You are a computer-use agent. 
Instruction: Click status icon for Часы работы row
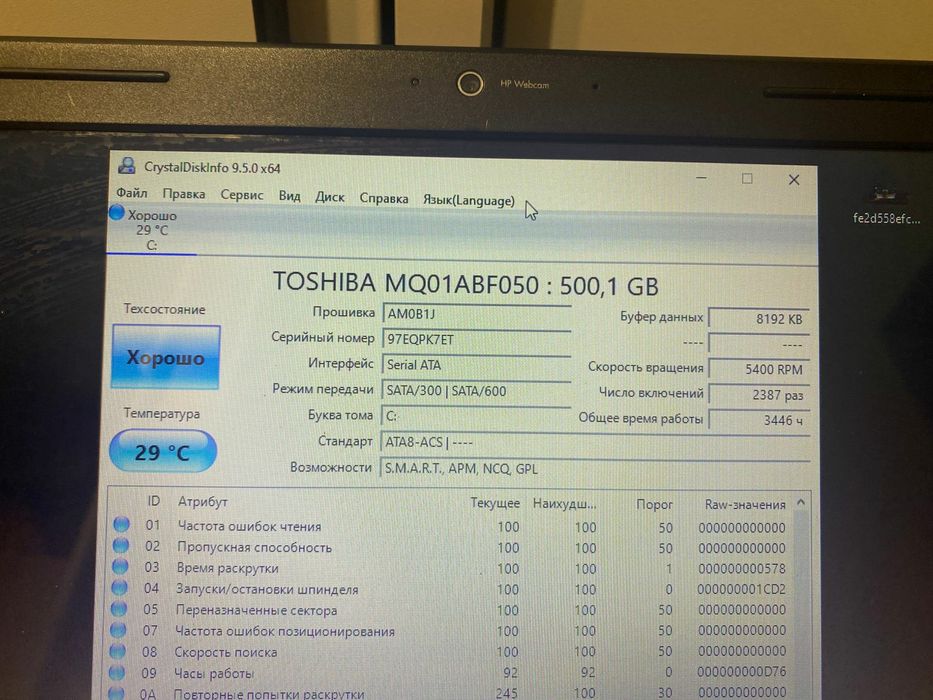pos(117,673)
